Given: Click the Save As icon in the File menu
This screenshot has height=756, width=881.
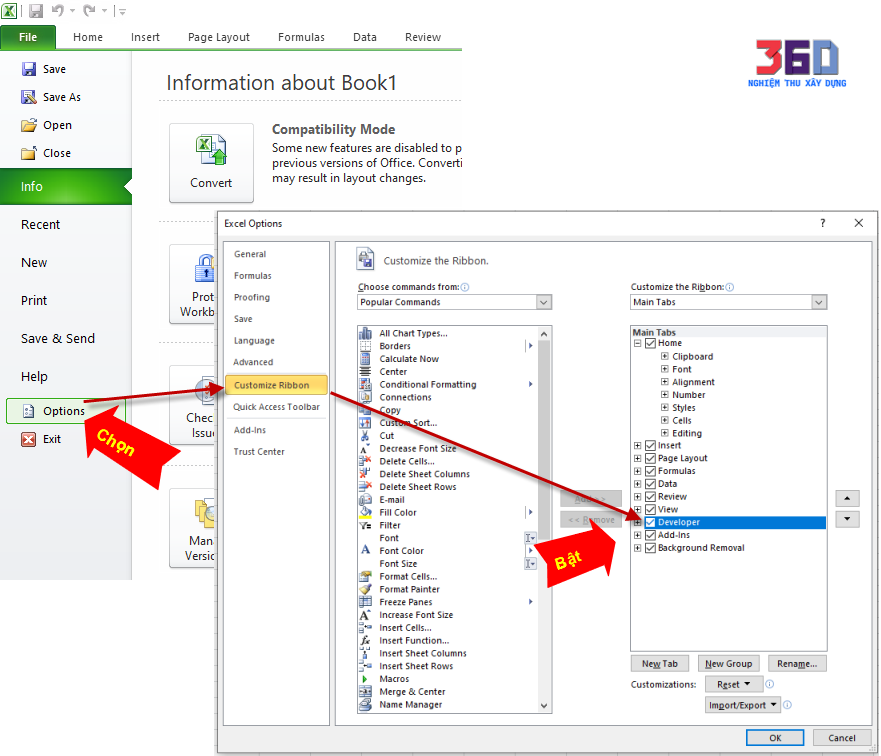Looking at the screenshot, I should 29,97.
